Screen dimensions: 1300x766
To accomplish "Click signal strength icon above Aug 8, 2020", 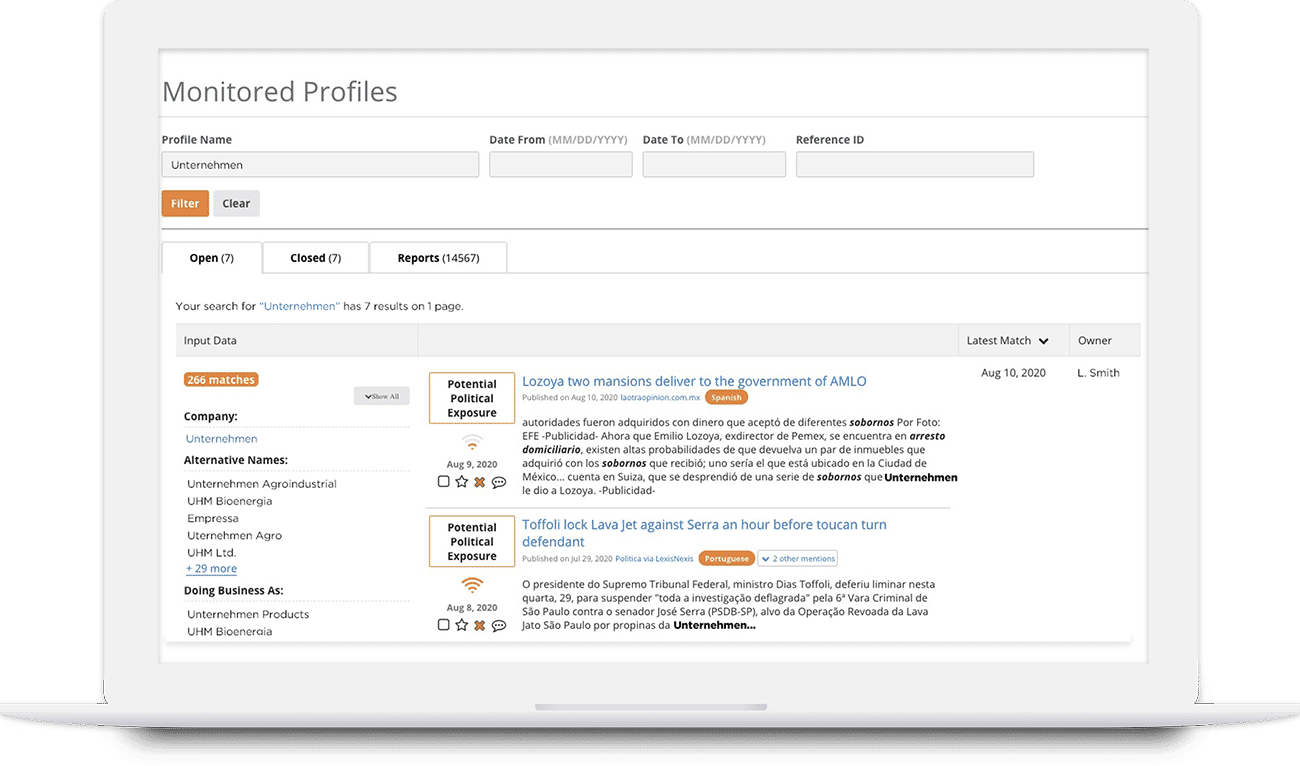I will coord(472,586).
